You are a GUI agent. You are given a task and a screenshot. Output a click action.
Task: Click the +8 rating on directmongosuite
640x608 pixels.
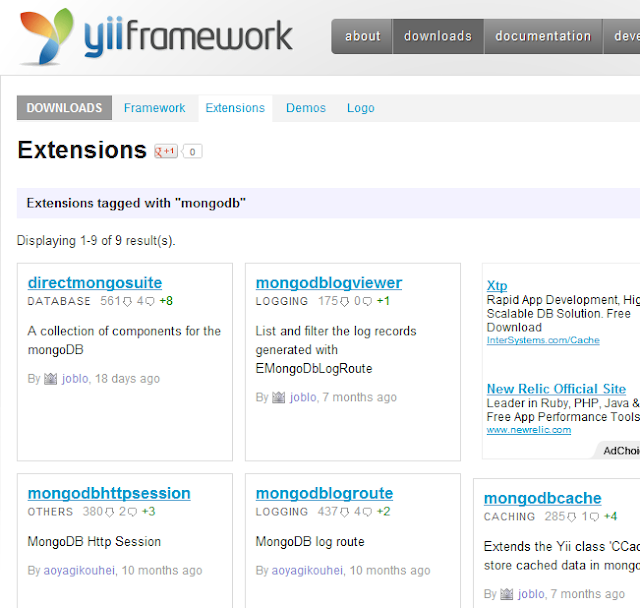(166, 301)
